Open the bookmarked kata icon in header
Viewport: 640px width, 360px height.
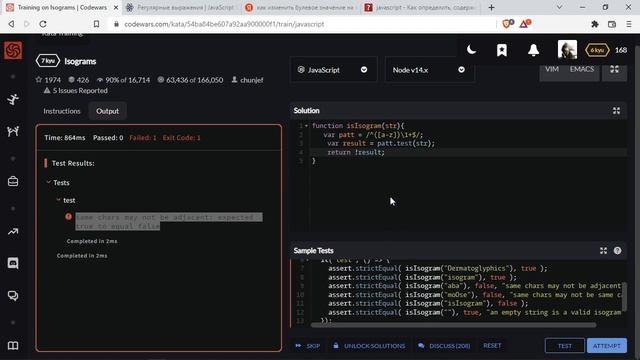[502, 50]
